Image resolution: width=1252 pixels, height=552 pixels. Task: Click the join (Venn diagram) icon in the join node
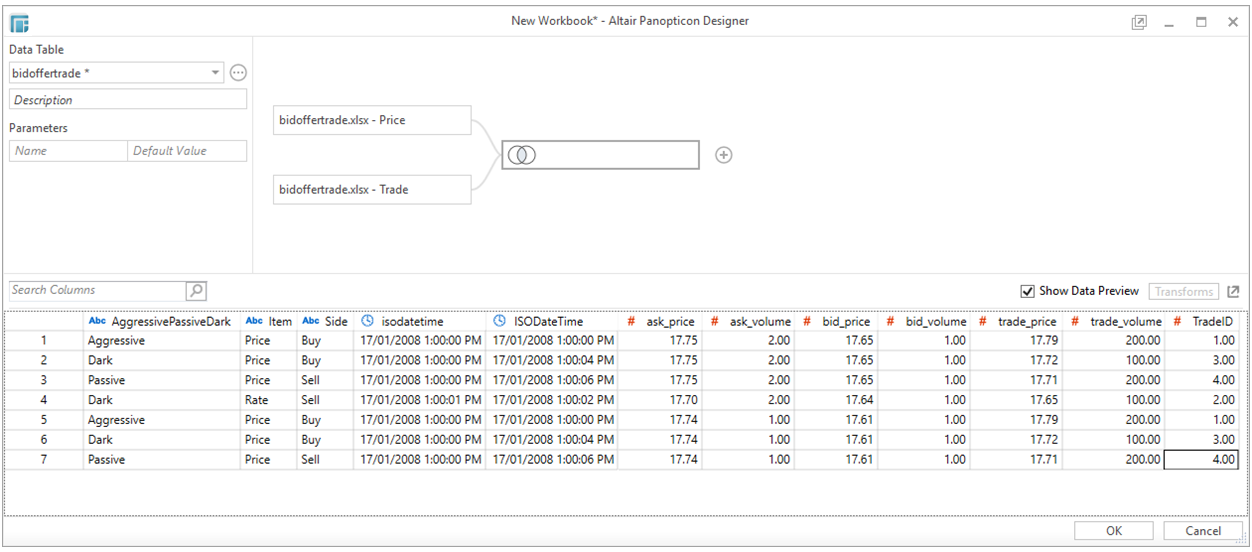pyautogui.click(x=522, y=155)
